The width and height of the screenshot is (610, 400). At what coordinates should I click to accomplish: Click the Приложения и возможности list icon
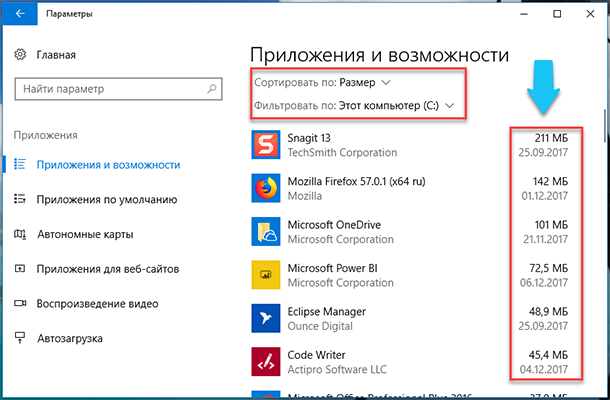click(20, 164)
